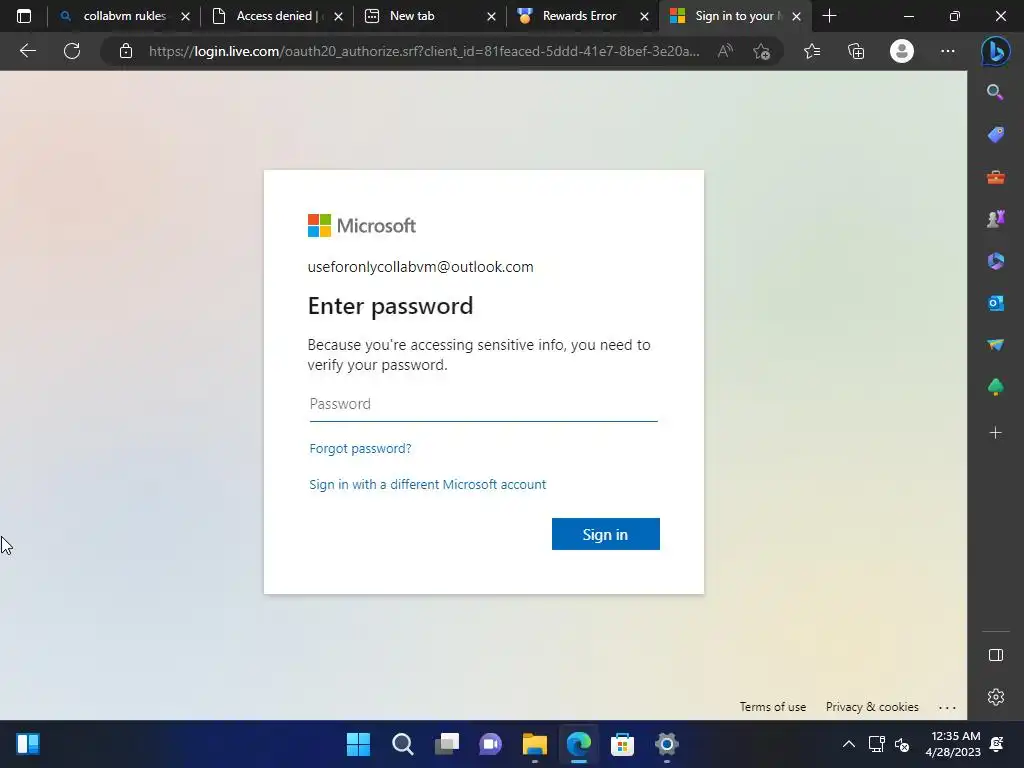Go back using the back arrow
1024x768 pixels.
(27, 51)
